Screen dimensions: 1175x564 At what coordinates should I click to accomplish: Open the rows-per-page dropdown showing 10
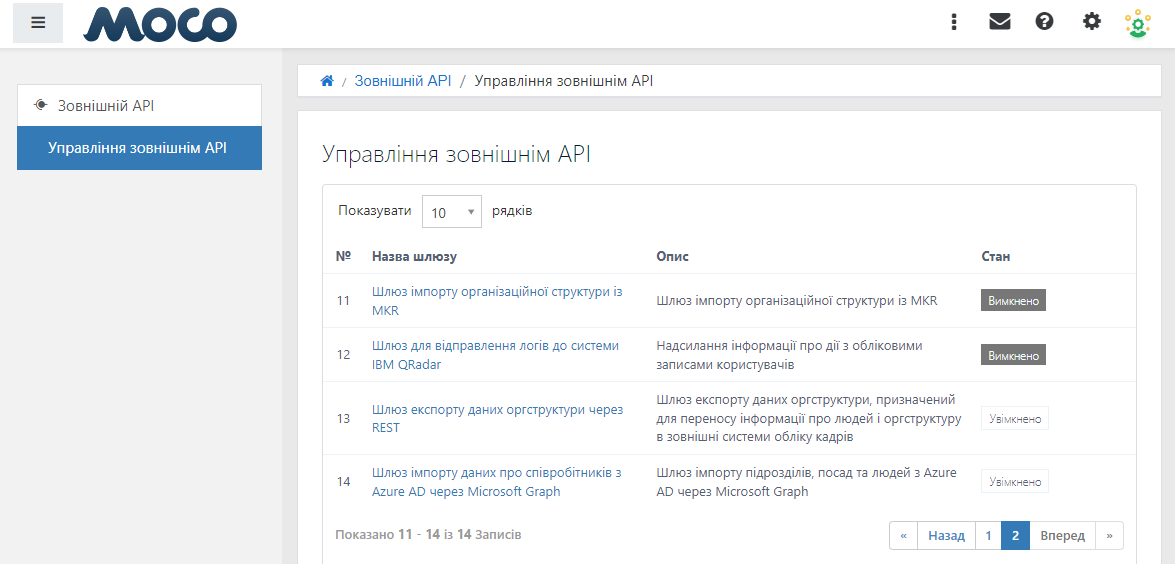pyautogui.click(x=452, y=212)
